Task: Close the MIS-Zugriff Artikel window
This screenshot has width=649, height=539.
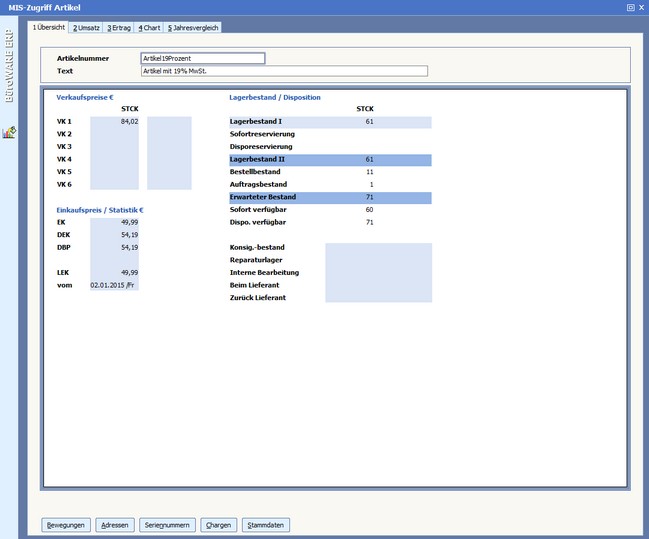Action: click(x=641, y=7)
